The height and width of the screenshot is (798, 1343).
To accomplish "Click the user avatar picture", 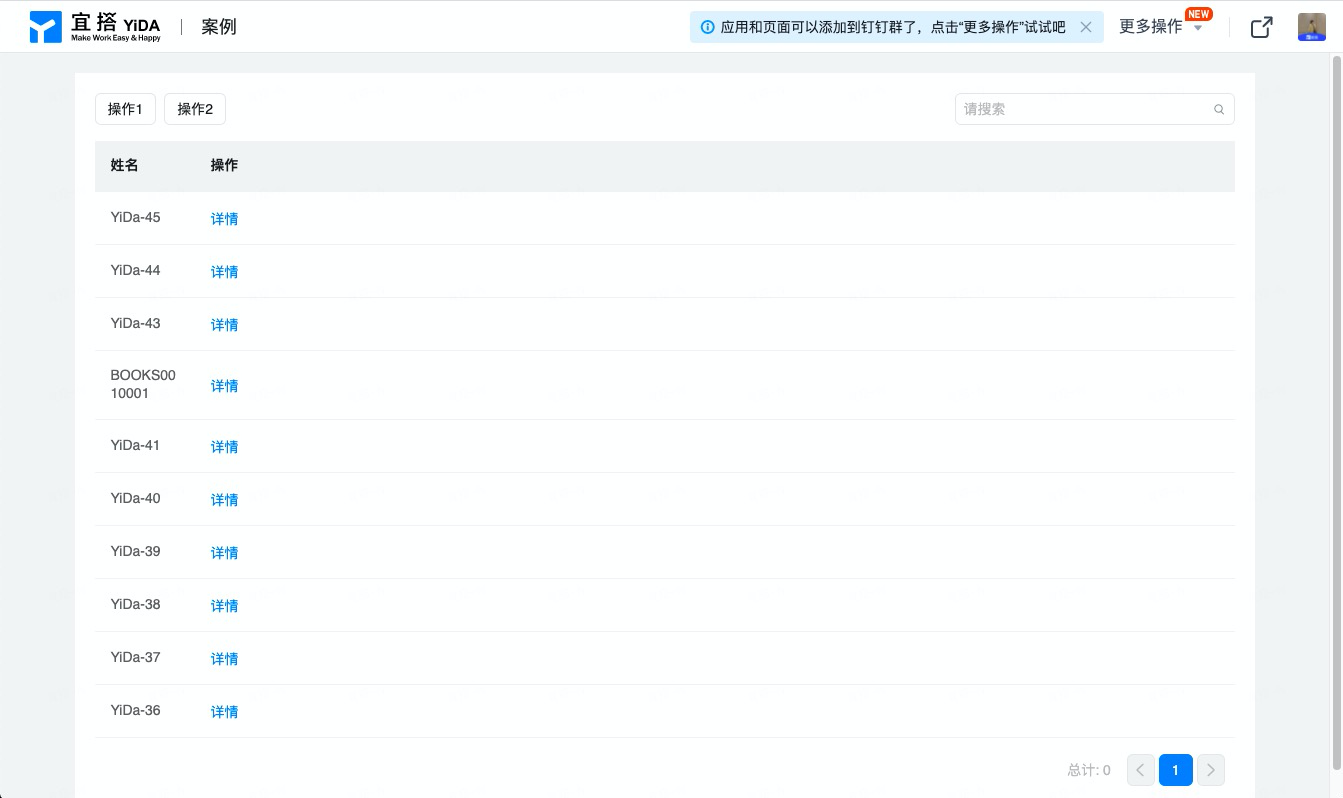I will [1312, 27].
